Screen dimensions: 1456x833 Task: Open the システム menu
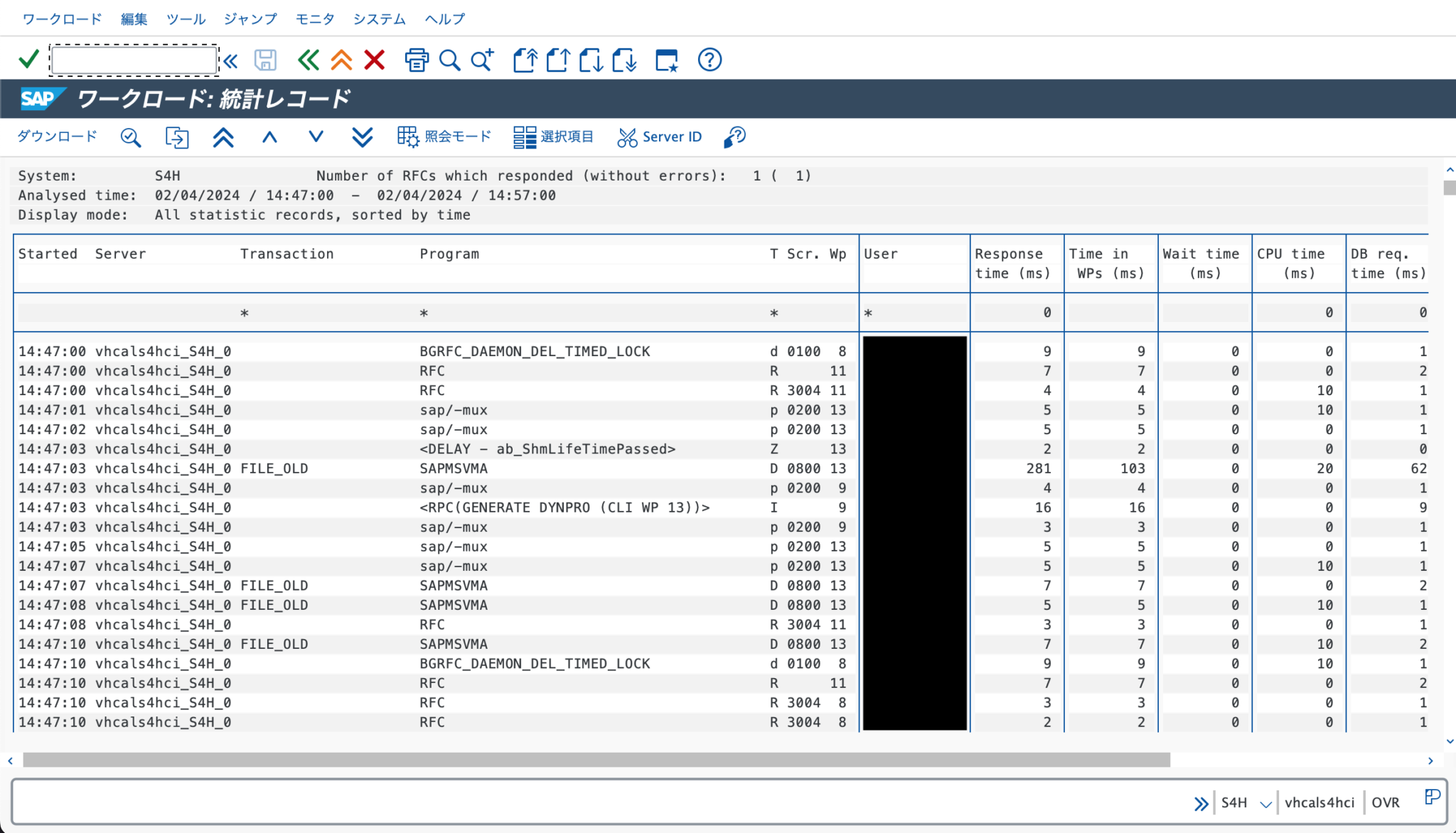[379, 19]
